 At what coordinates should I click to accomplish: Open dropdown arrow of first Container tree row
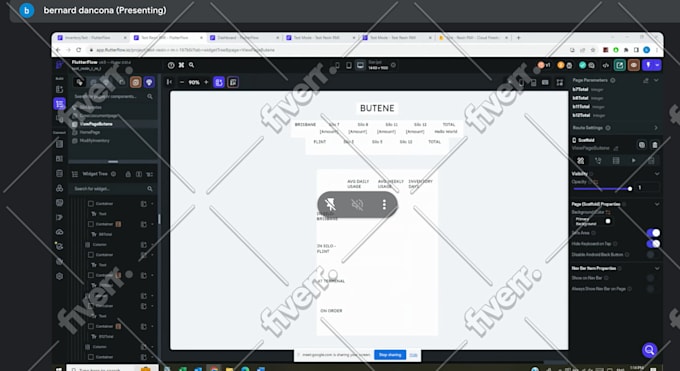[152, 204]
